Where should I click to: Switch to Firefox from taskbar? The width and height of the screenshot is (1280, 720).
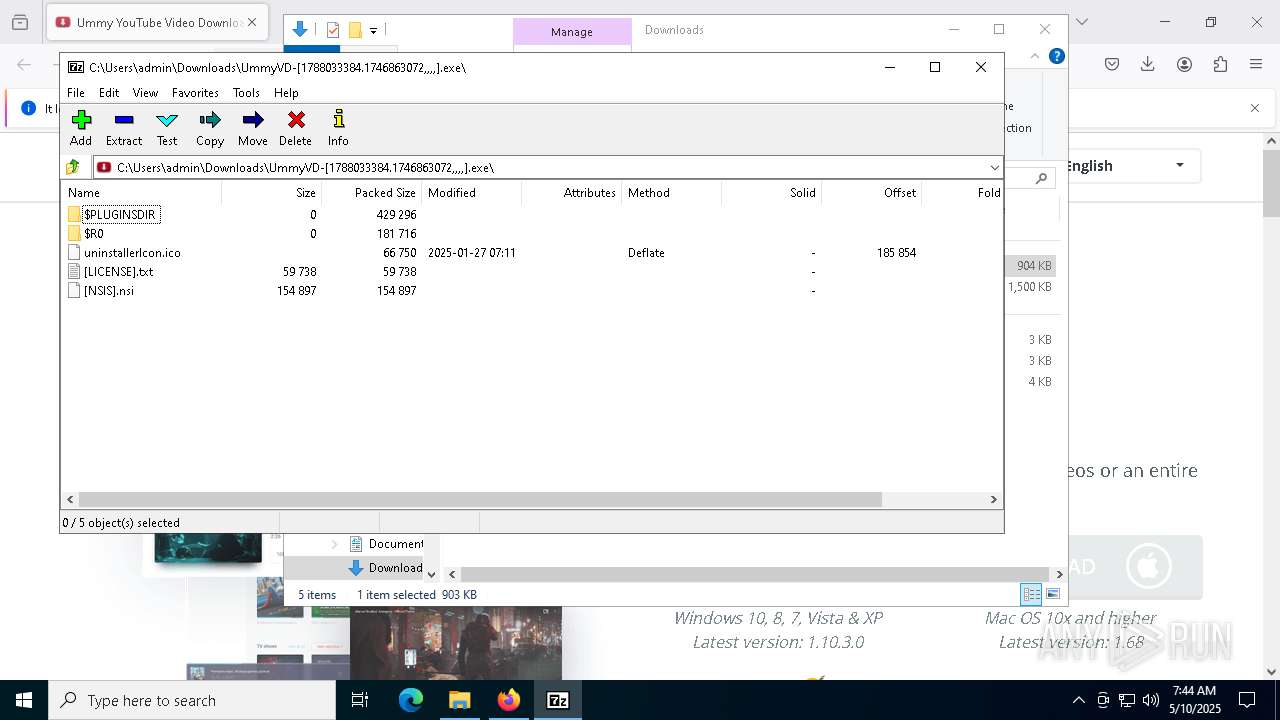coord(508,700)
